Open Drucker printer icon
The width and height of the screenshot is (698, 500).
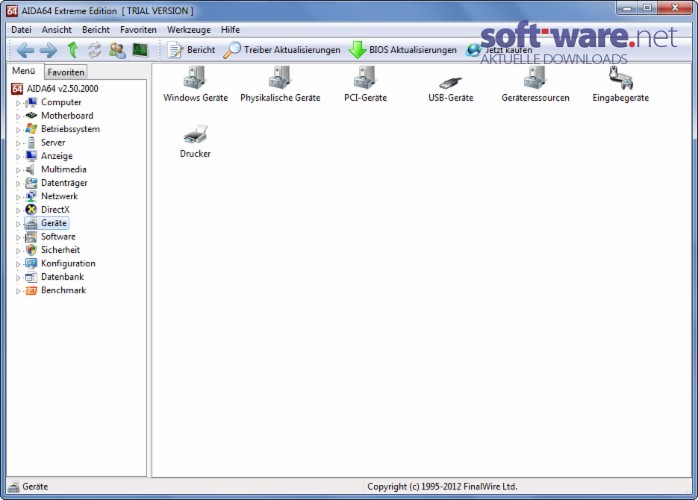tap(195, 134)
